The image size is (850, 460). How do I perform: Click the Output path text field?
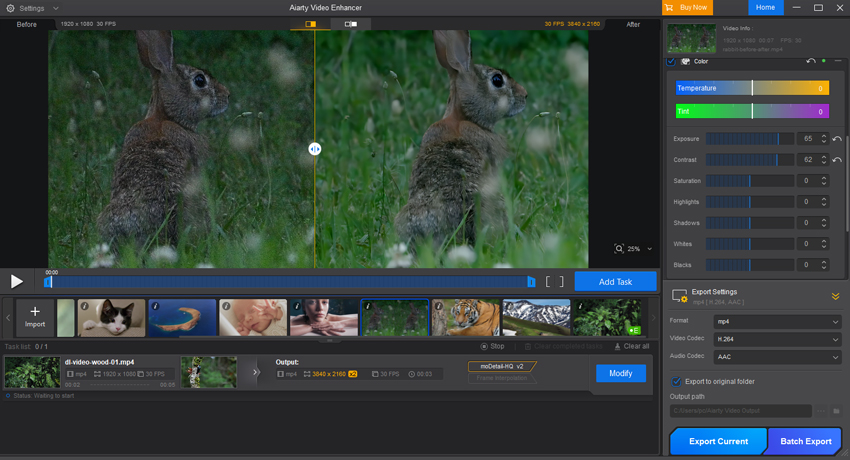point(740,411)
